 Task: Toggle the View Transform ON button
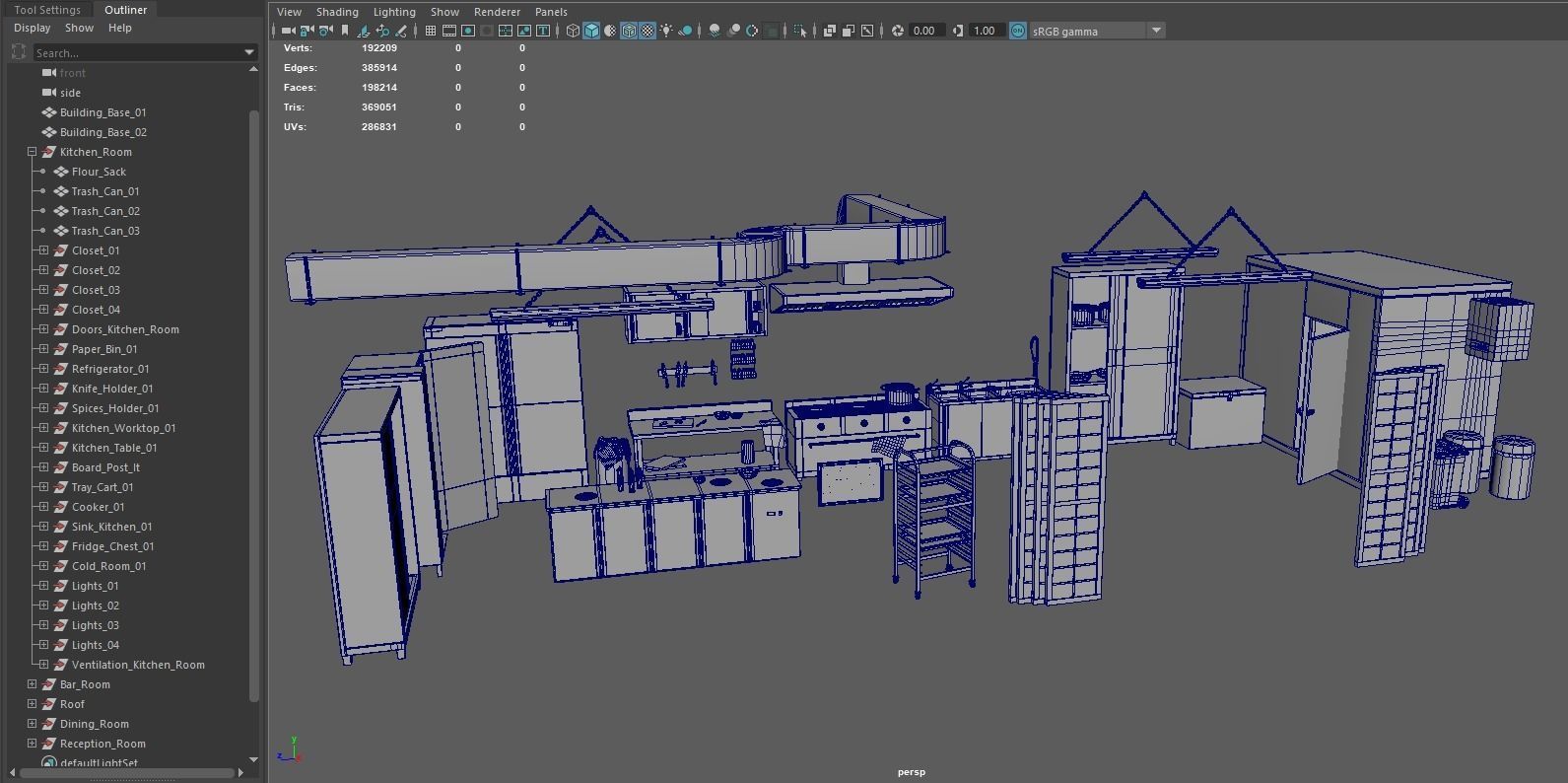click(x=1018, y=31)
